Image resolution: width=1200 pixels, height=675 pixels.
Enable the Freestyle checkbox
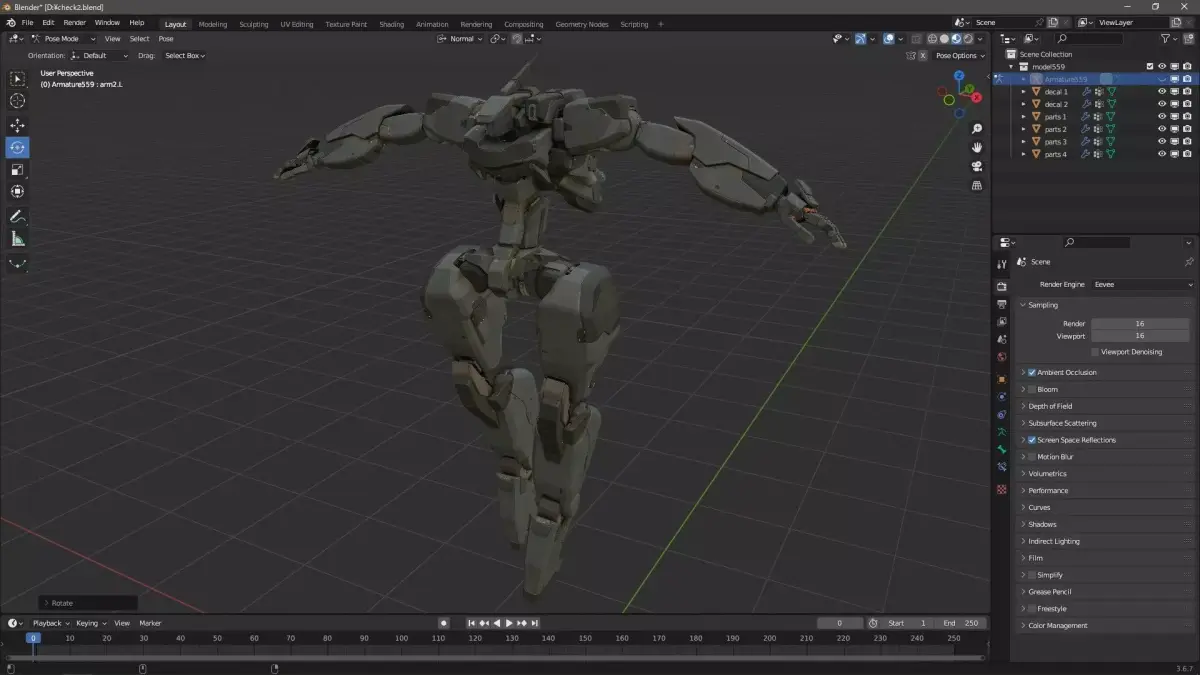click(x=1032, y=609)
